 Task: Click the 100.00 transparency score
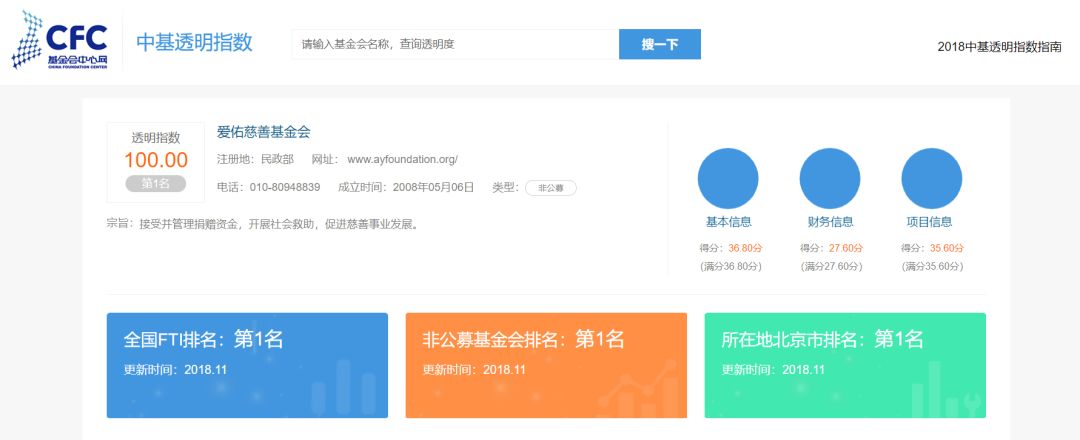point(156,160)
